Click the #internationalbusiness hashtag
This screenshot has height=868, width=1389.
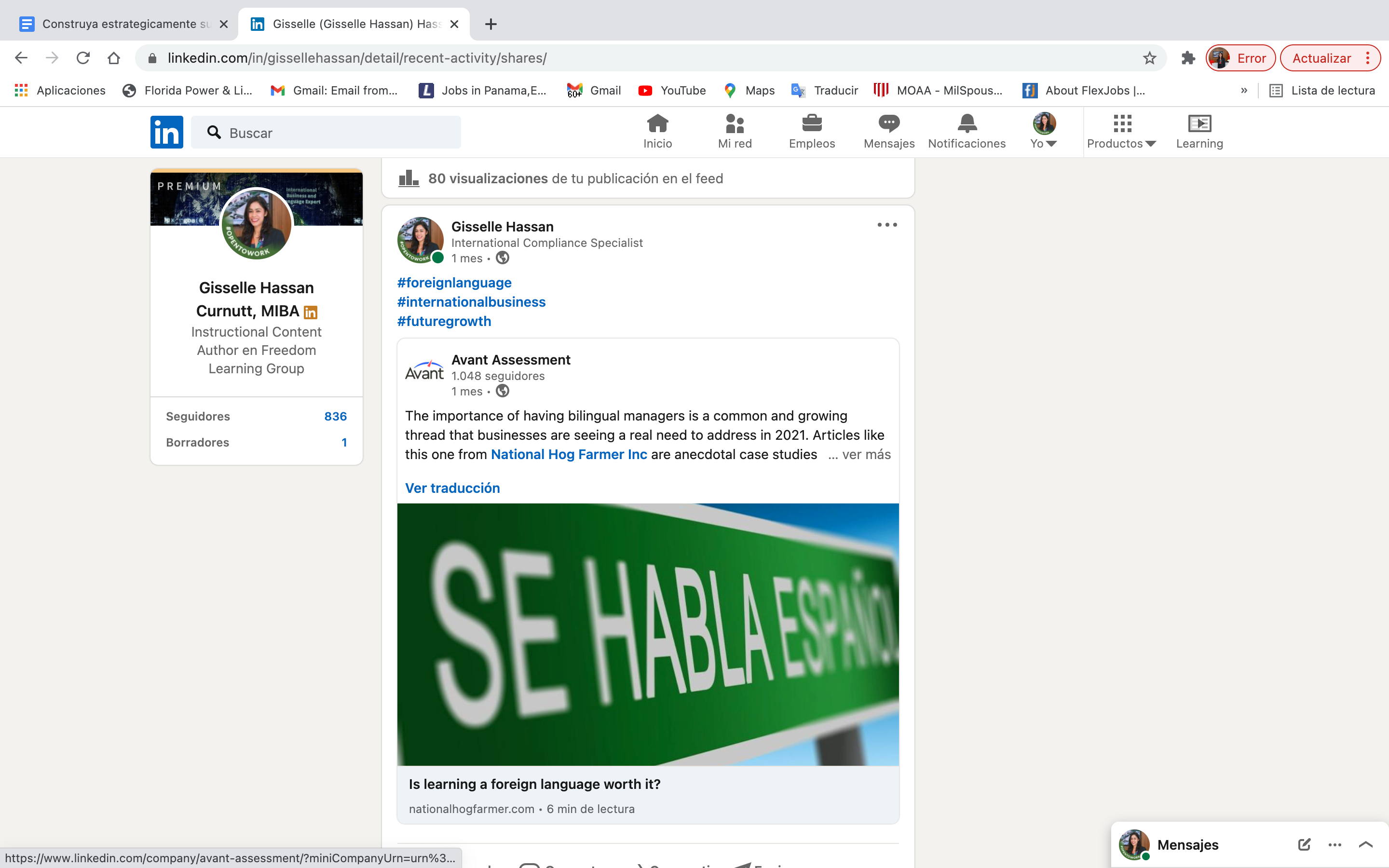[471, 302]
